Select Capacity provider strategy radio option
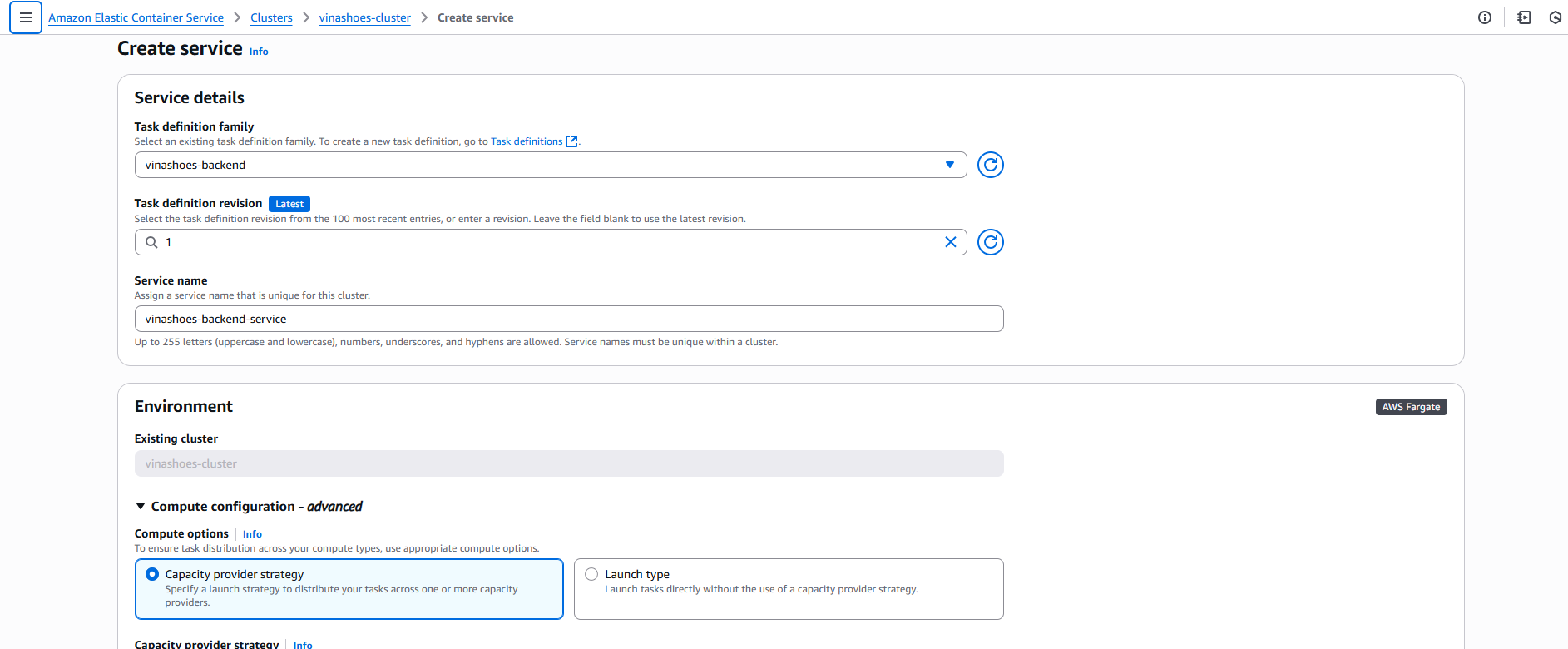Viewport: 1568px width, 649px height. click(x=152, y=574)
